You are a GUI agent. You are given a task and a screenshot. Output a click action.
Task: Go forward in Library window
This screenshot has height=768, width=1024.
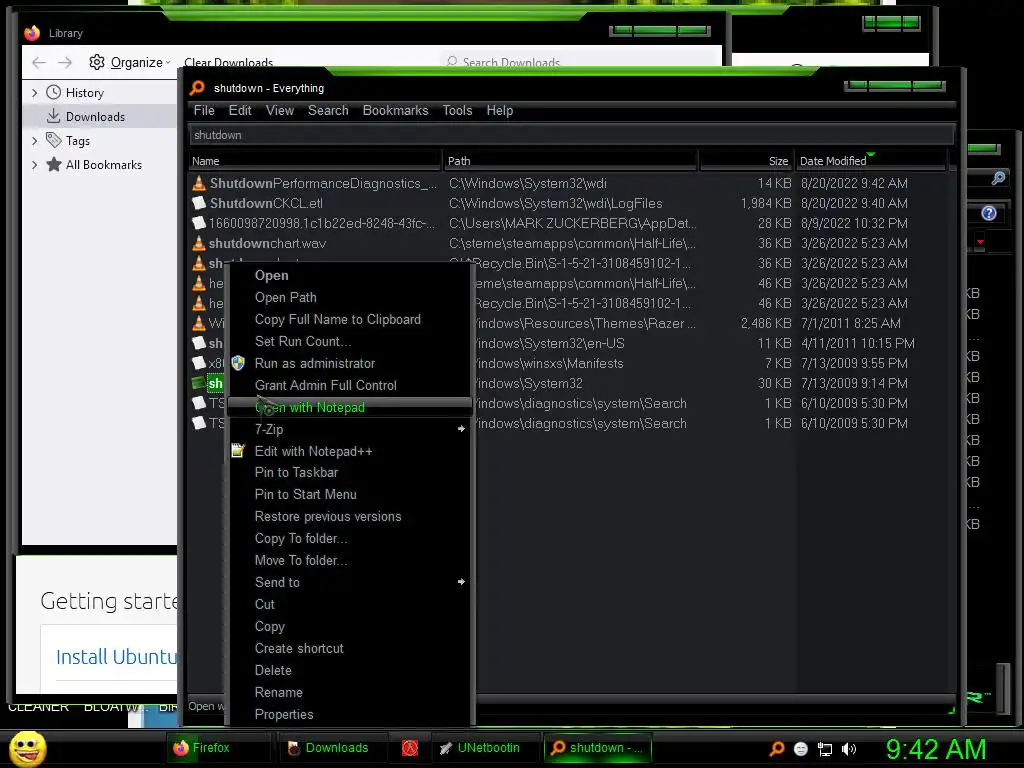pyautogui.click(x=65, y=62)
